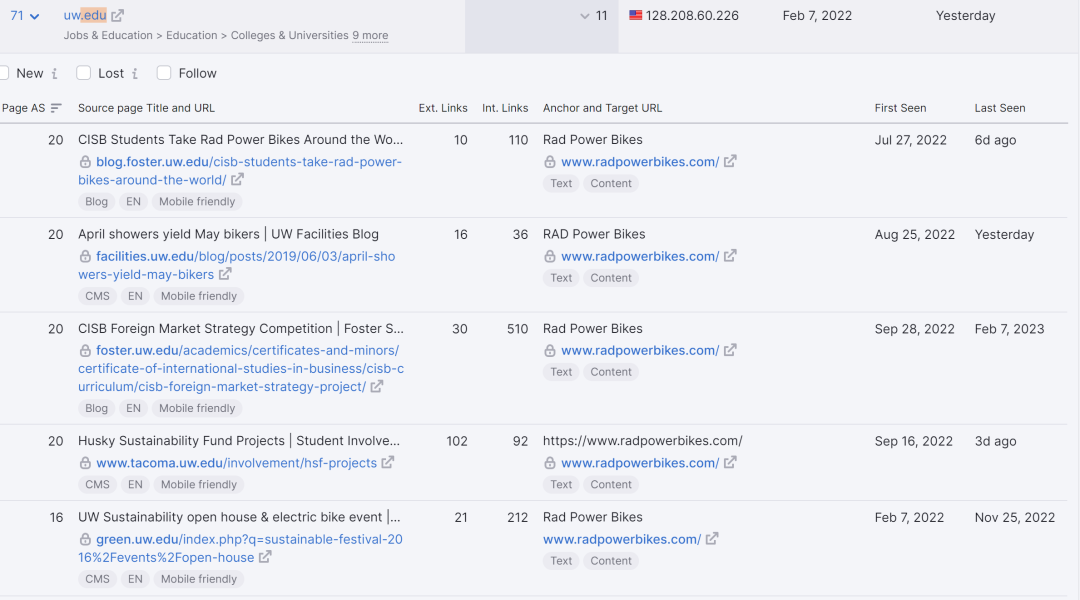Click the Int. Links column header

point(505,108)
